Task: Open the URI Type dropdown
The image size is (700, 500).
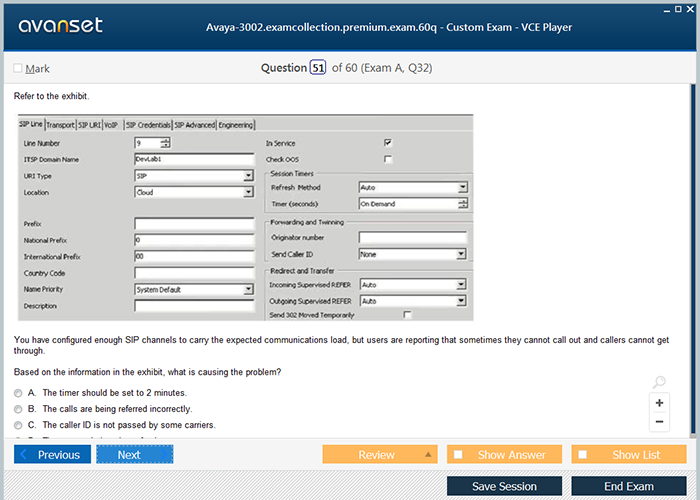Action: click(249, 176)
